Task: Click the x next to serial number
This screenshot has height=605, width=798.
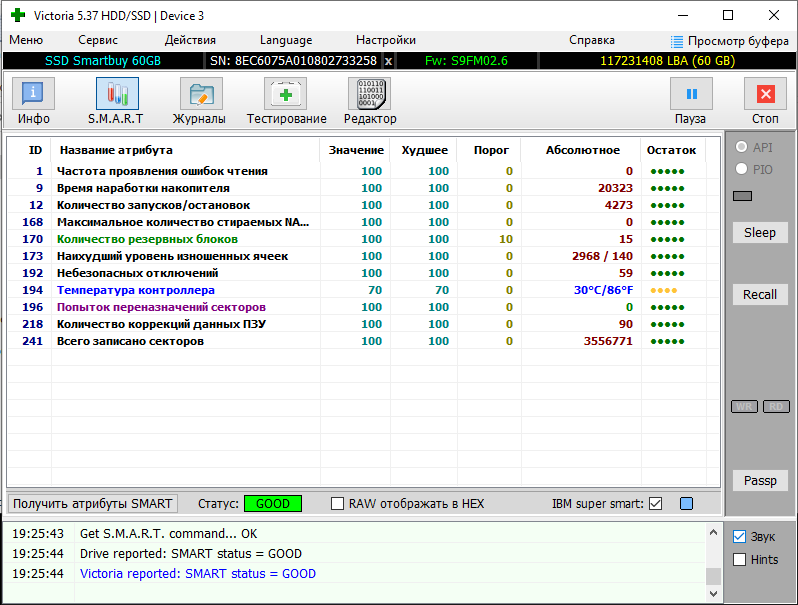Action: tap(388, 61)
